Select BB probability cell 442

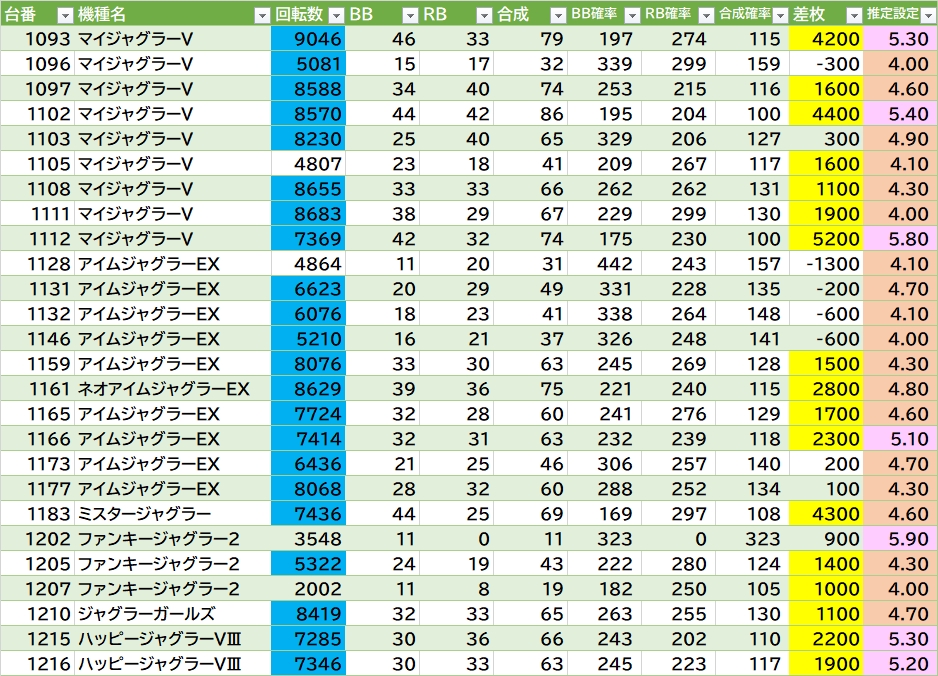pyautogui.click(x=604, y=264)
